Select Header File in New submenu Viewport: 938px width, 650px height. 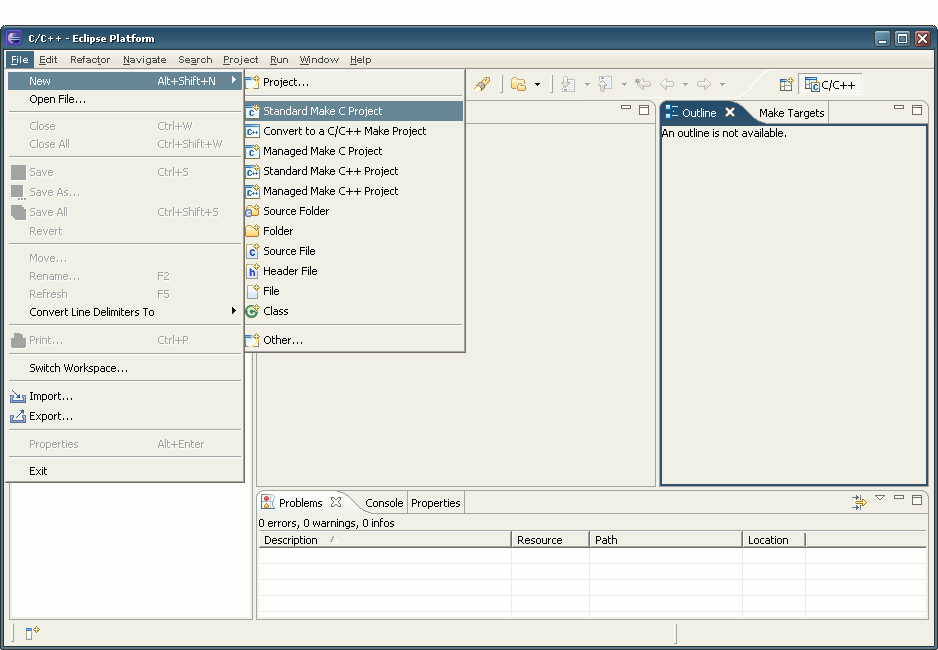[x=354, y=271]
